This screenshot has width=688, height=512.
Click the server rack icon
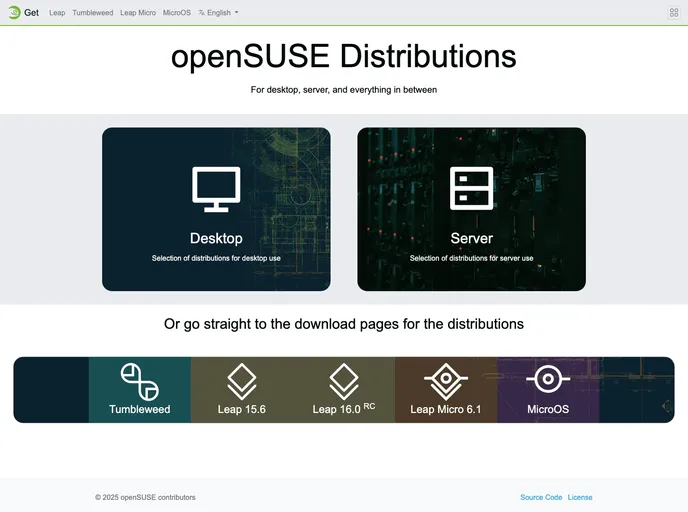(472, 188)
